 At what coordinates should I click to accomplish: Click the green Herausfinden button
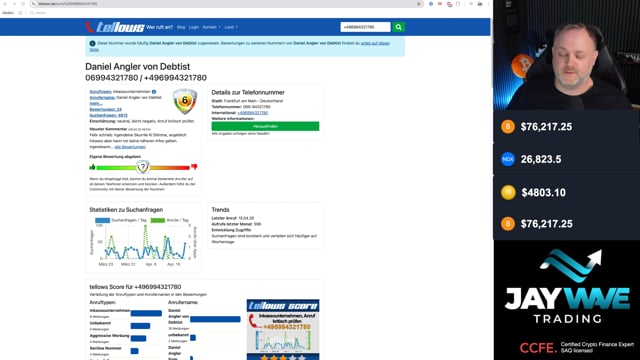(x=265, y=126)
